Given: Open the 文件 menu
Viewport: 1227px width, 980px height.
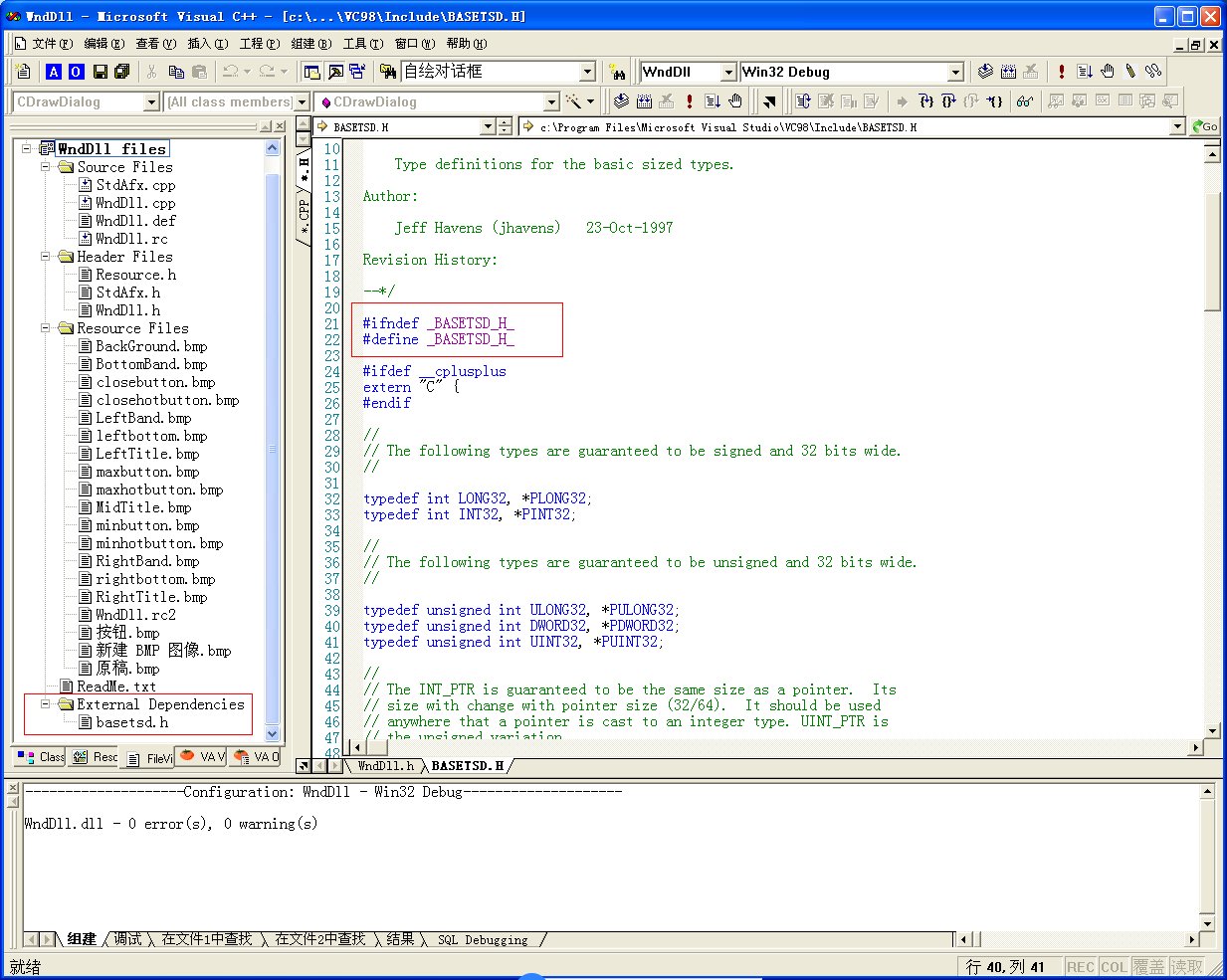Looking at the screenshot, I should (52, 44).
